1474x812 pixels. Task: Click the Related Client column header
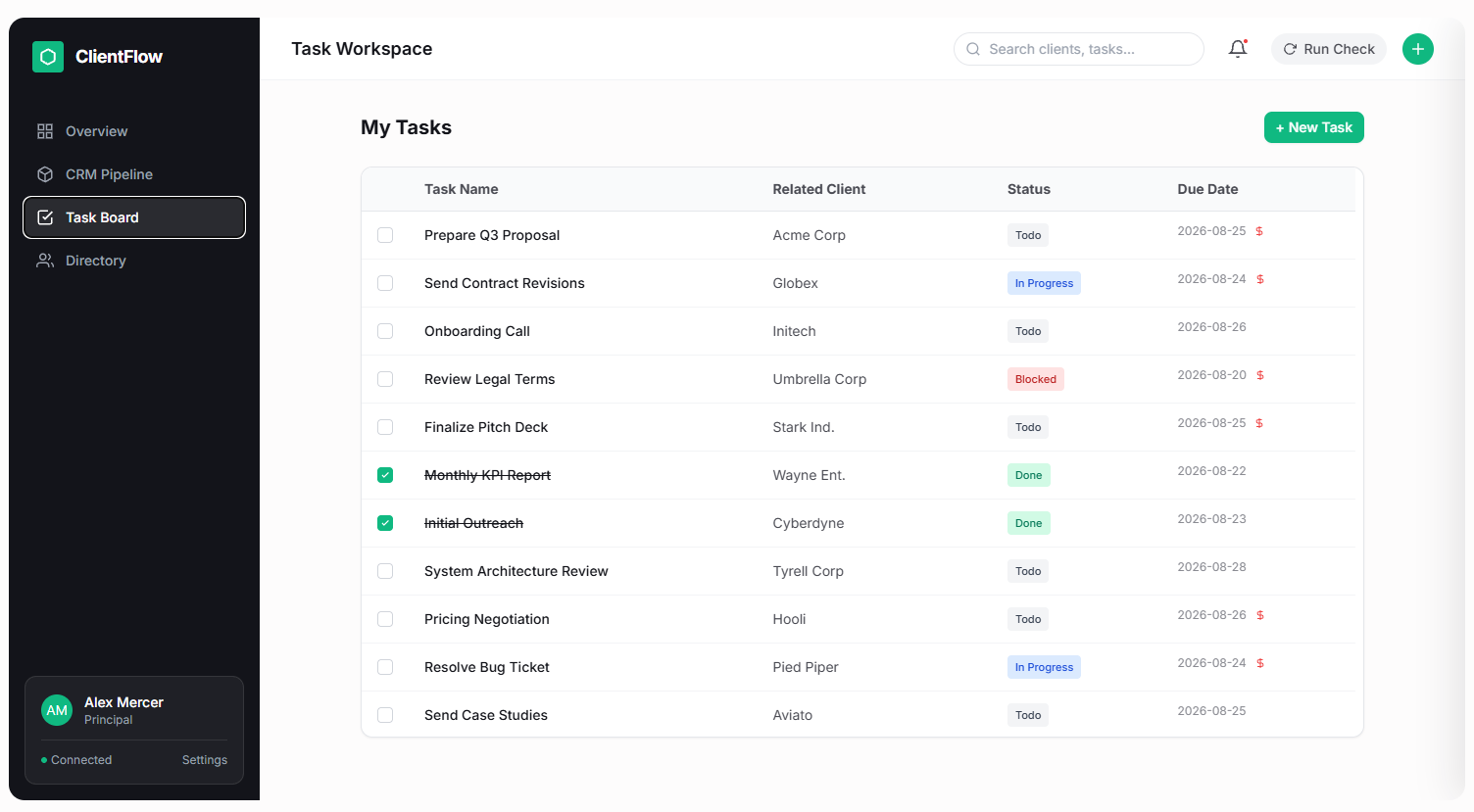819,189
